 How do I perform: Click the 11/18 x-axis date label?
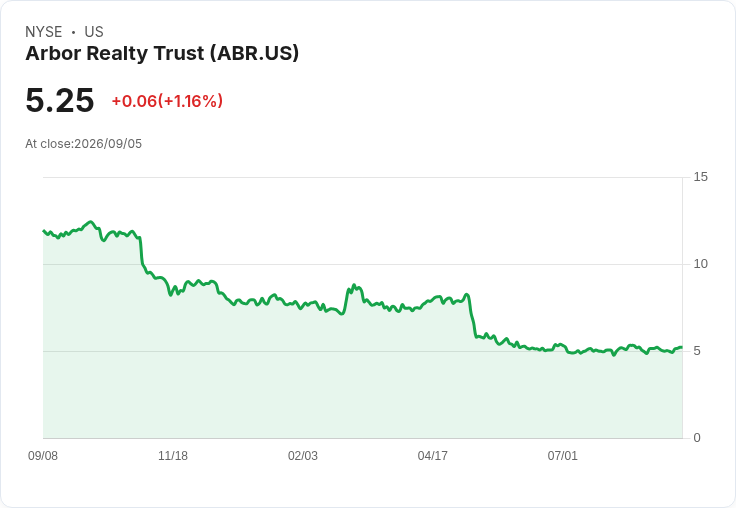pos(173,455)
